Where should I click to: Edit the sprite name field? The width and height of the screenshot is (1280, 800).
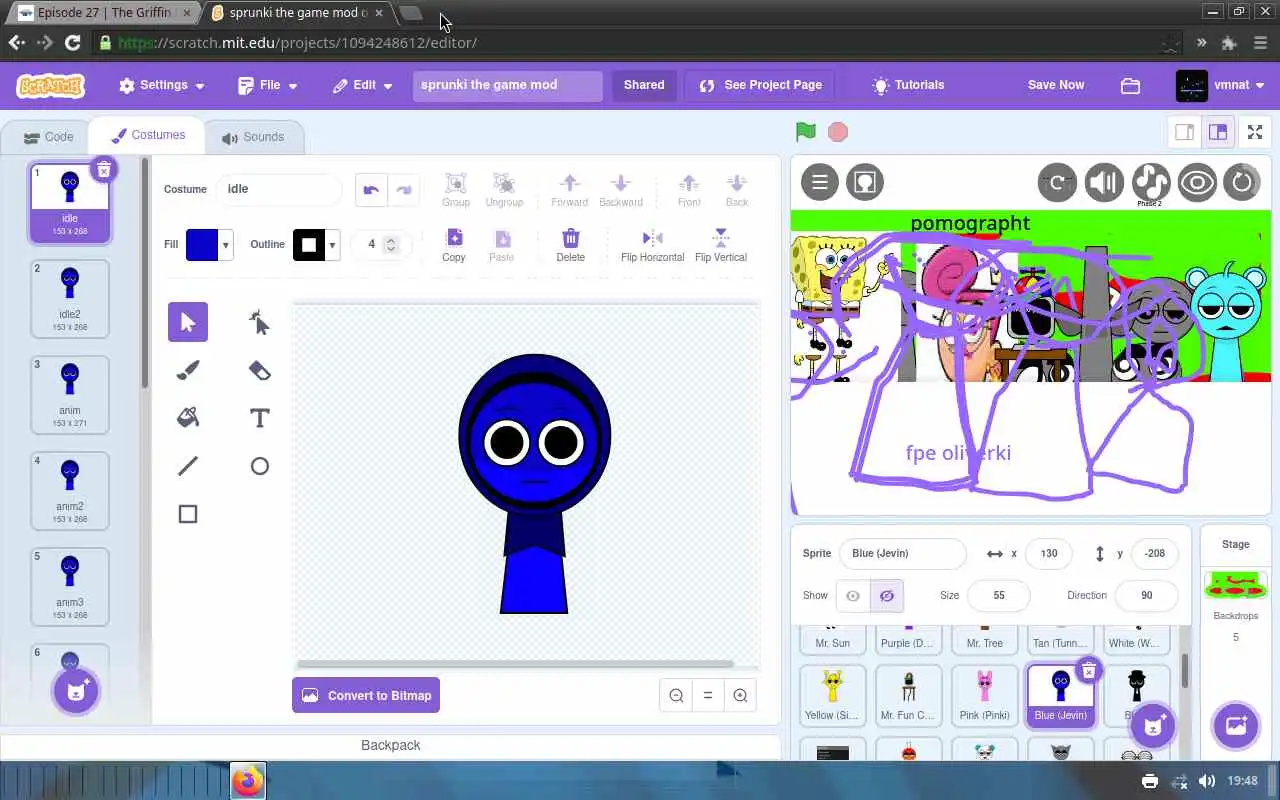pyautogui.click(x=903, y=553)
